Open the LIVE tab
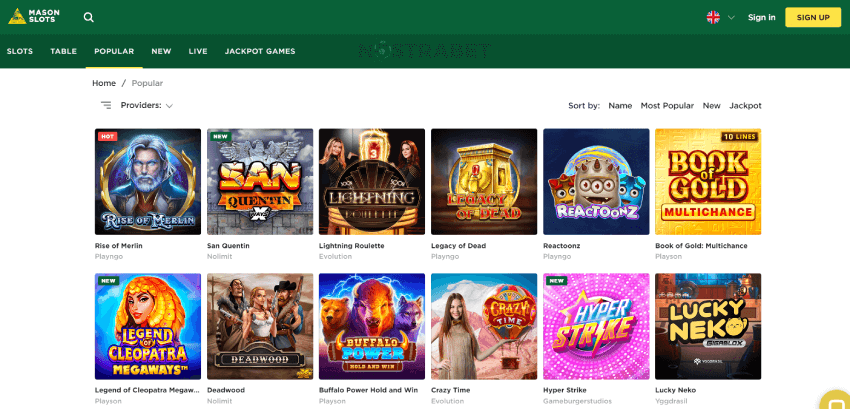 tap(198, 52)
